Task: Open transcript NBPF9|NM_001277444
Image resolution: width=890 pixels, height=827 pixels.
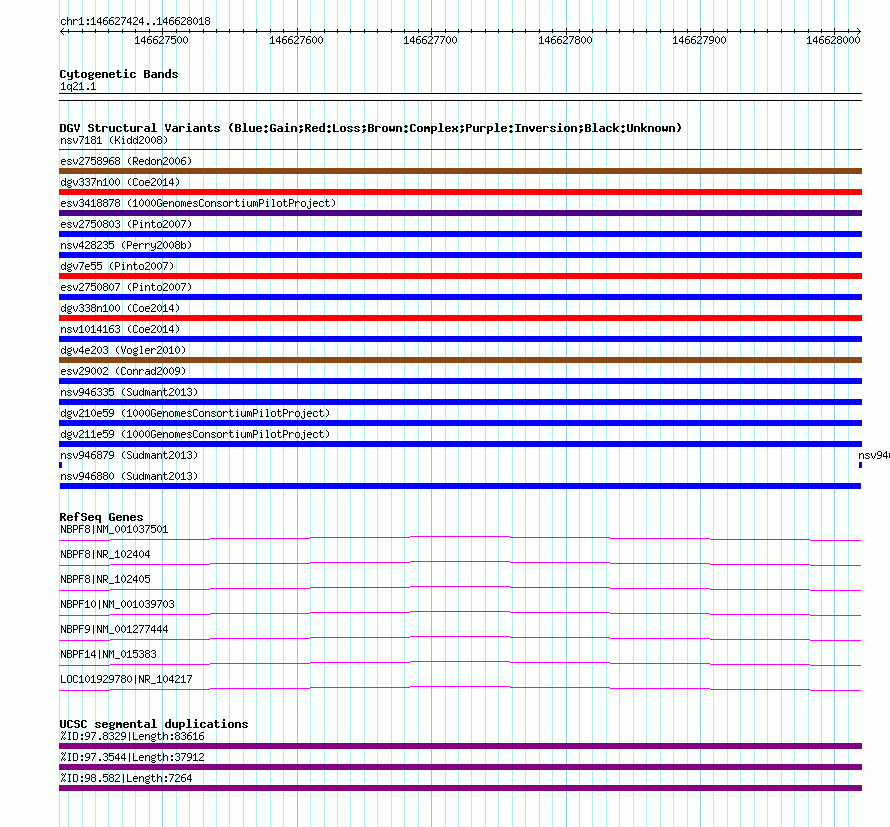Action: tap(114, 629)
